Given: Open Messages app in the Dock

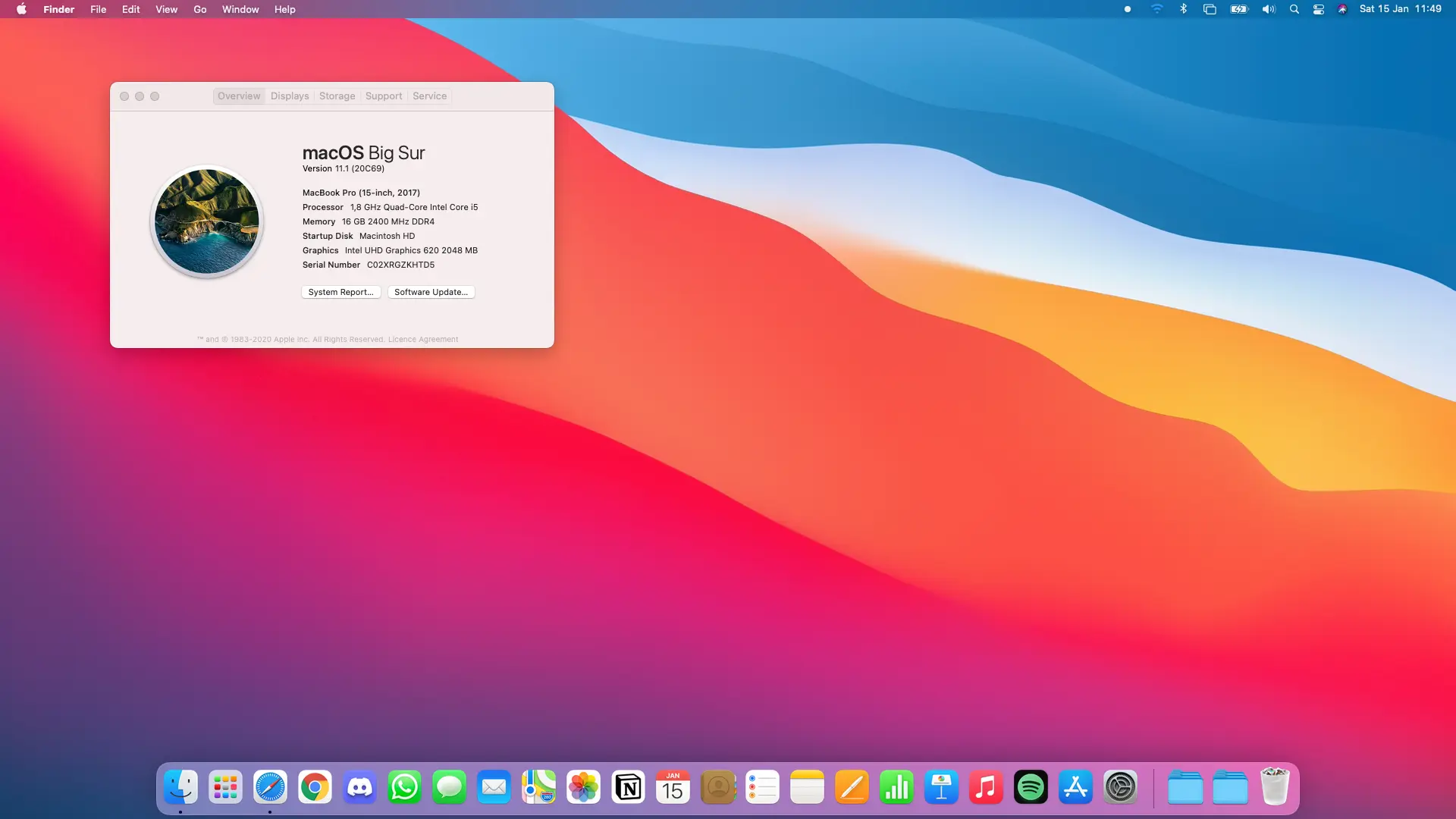Looking at the screenshot, I should point(449,787).
